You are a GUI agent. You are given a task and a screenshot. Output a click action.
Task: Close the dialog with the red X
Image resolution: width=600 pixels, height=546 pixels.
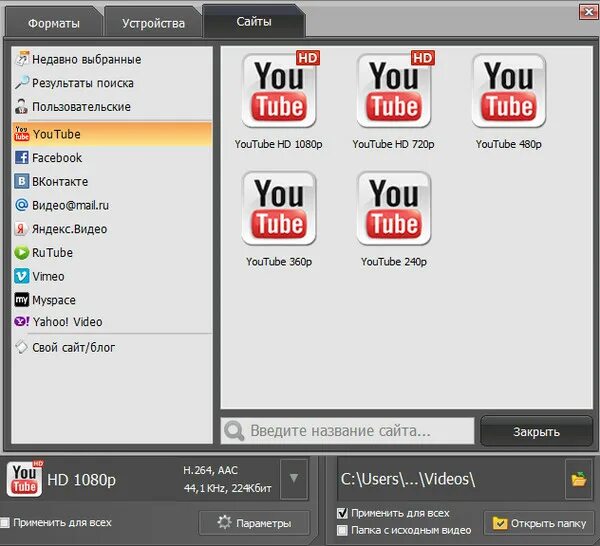[588, 12]
